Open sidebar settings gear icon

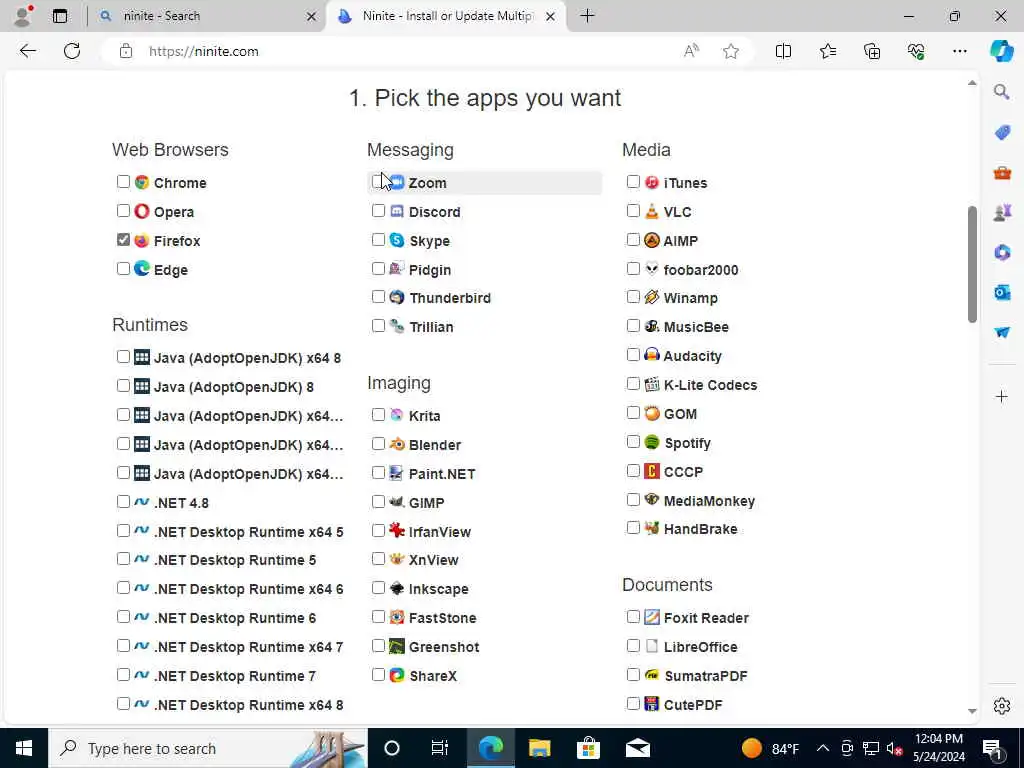(1002, 706)
